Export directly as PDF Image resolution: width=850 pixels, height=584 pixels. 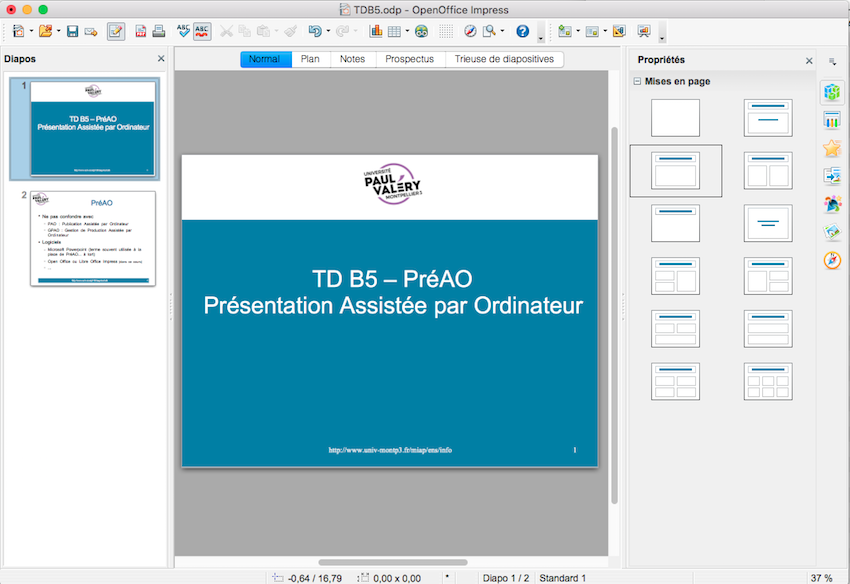point(140,31)
